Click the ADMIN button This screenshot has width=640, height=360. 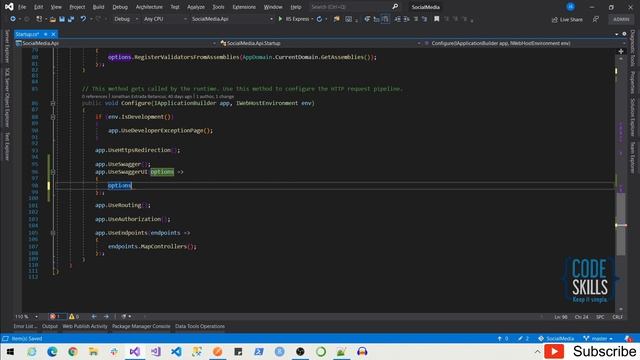621,19
